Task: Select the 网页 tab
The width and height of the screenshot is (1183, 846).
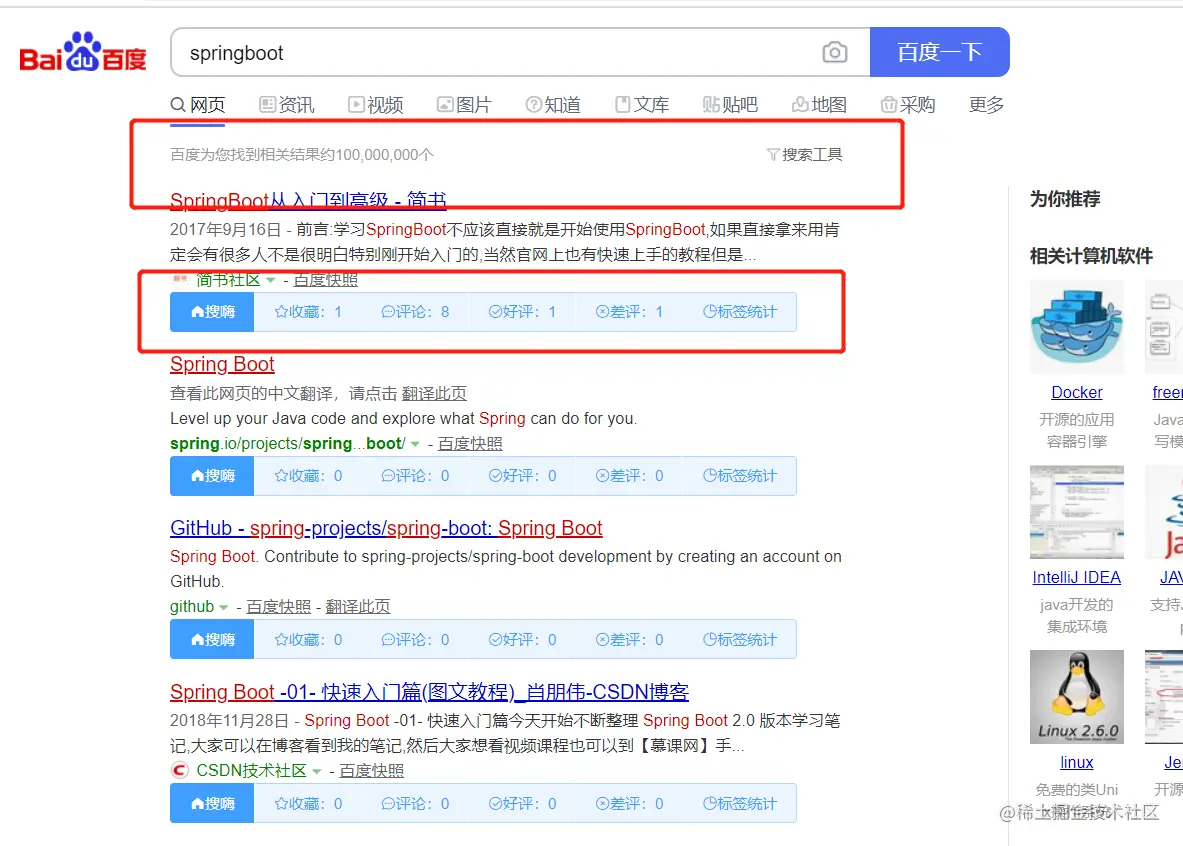Action: click(x=198, y=105)
